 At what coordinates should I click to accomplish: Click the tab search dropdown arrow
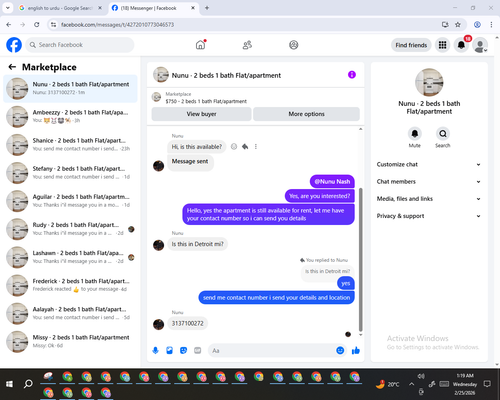7,8
